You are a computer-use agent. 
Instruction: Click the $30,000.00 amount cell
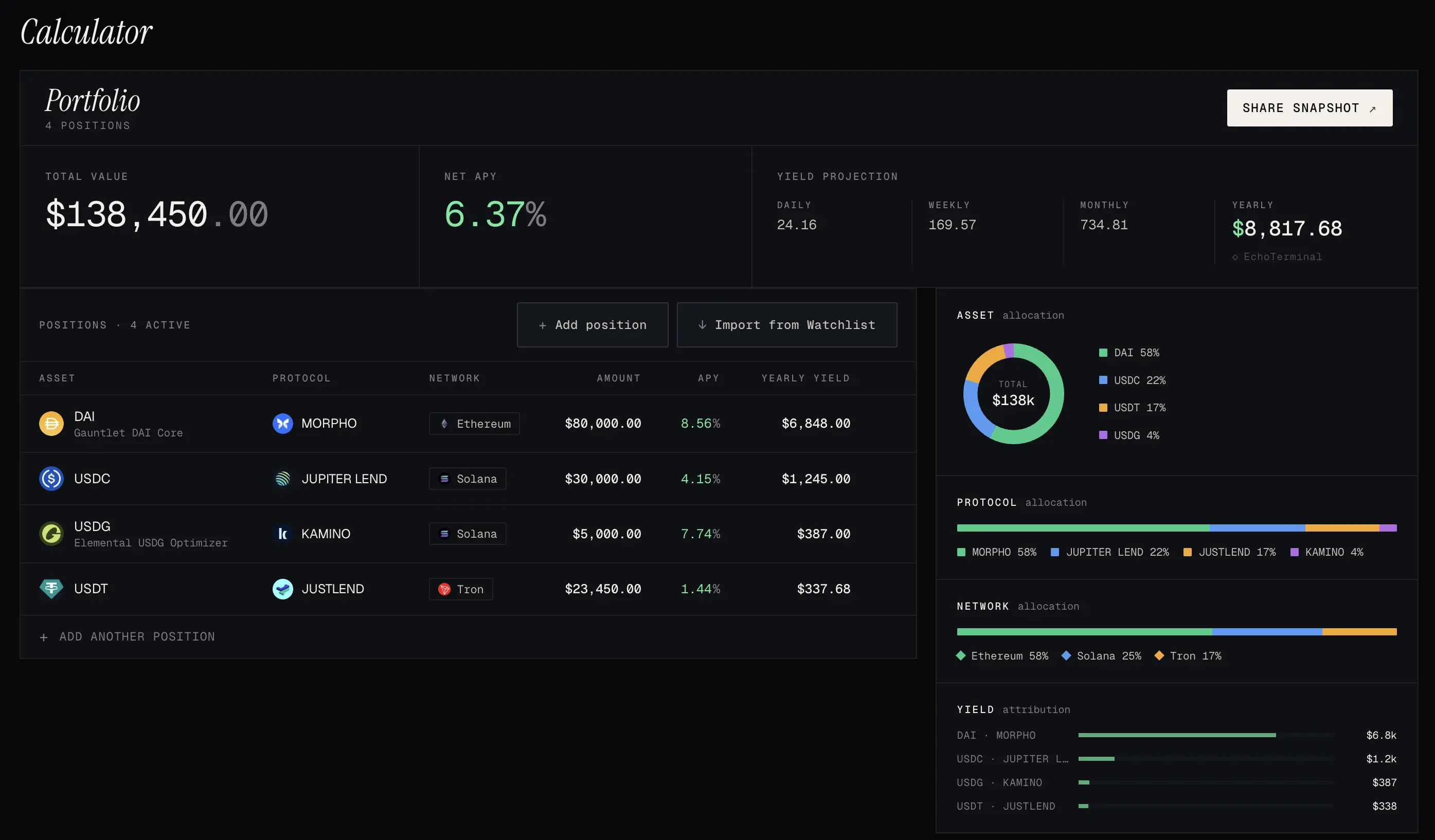tap(603, 479)
